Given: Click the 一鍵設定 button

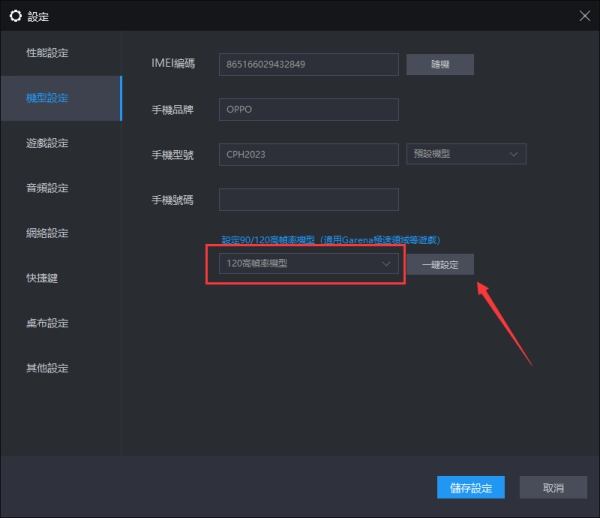Looking at the screenshot, I should pos(440,264).
